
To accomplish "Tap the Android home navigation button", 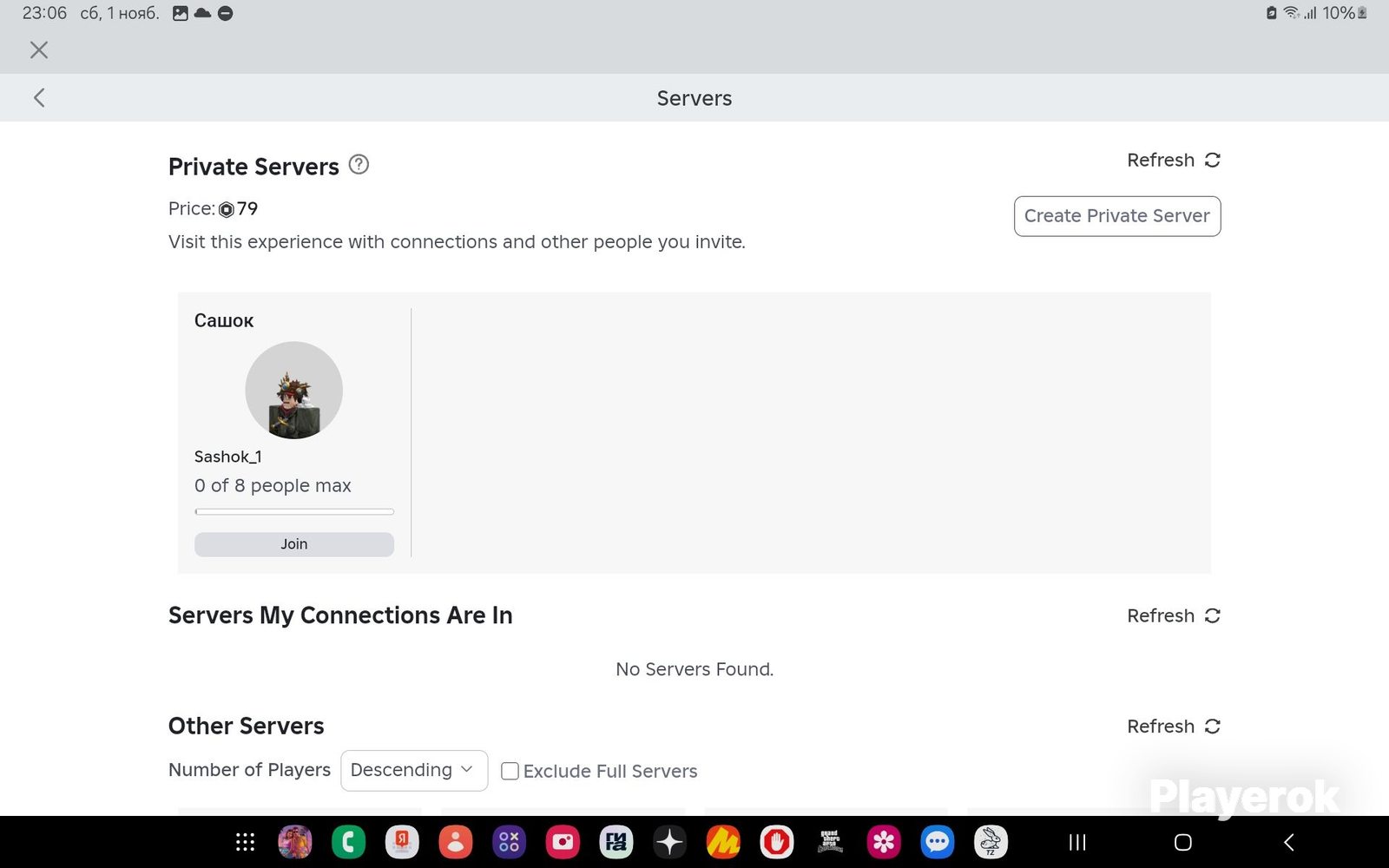I will click(1182, 842).
